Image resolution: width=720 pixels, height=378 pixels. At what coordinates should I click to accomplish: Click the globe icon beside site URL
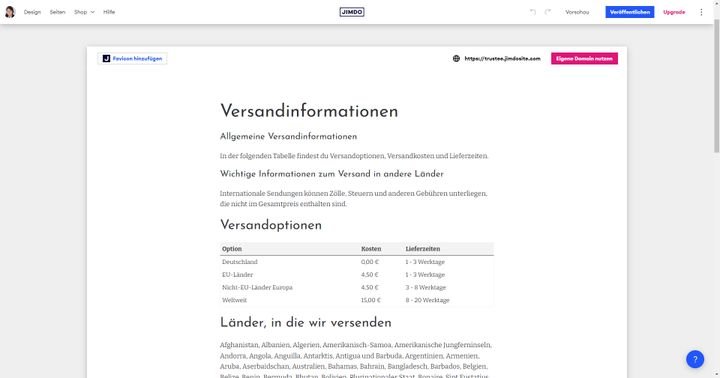tap(456, 58)
